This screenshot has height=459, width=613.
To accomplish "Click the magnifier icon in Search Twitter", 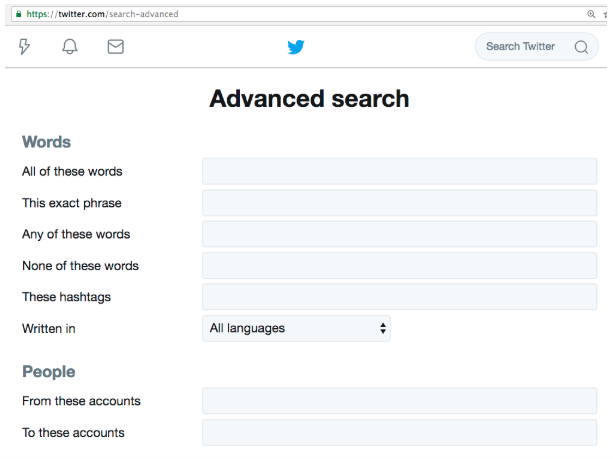I will pos(581,47).
